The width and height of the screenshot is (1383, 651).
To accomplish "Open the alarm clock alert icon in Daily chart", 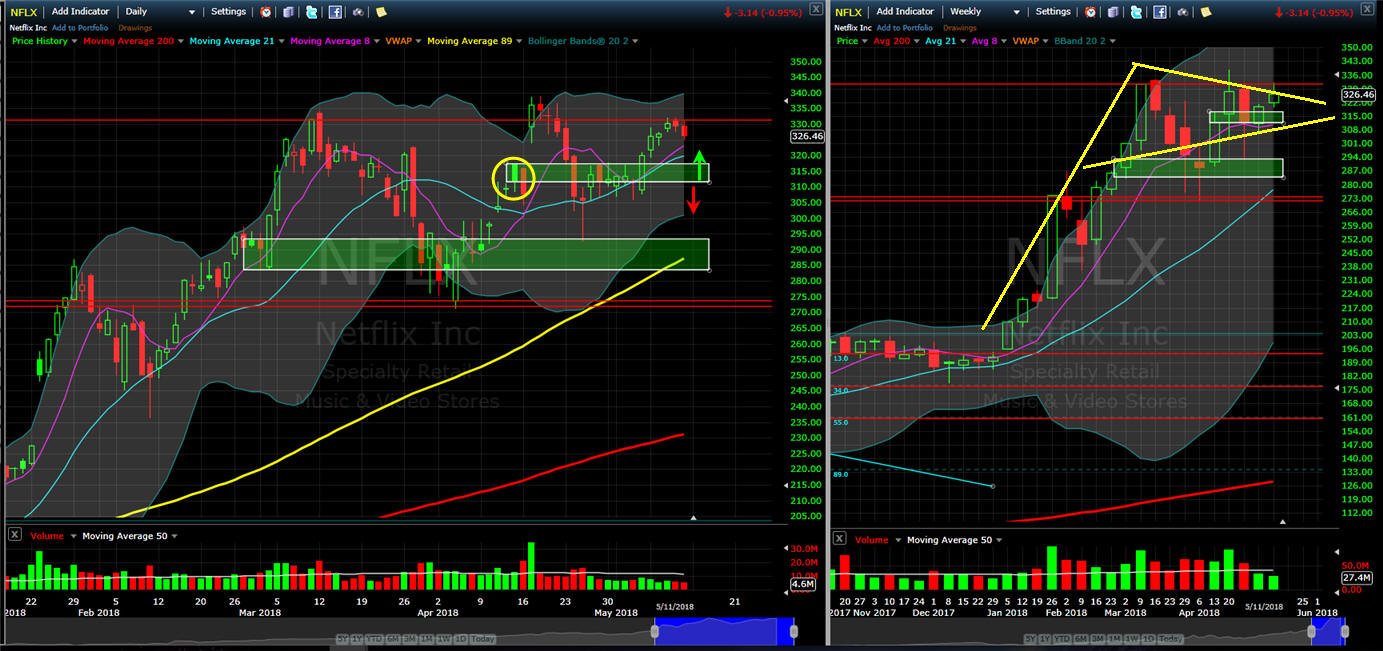I will [265, 12].
